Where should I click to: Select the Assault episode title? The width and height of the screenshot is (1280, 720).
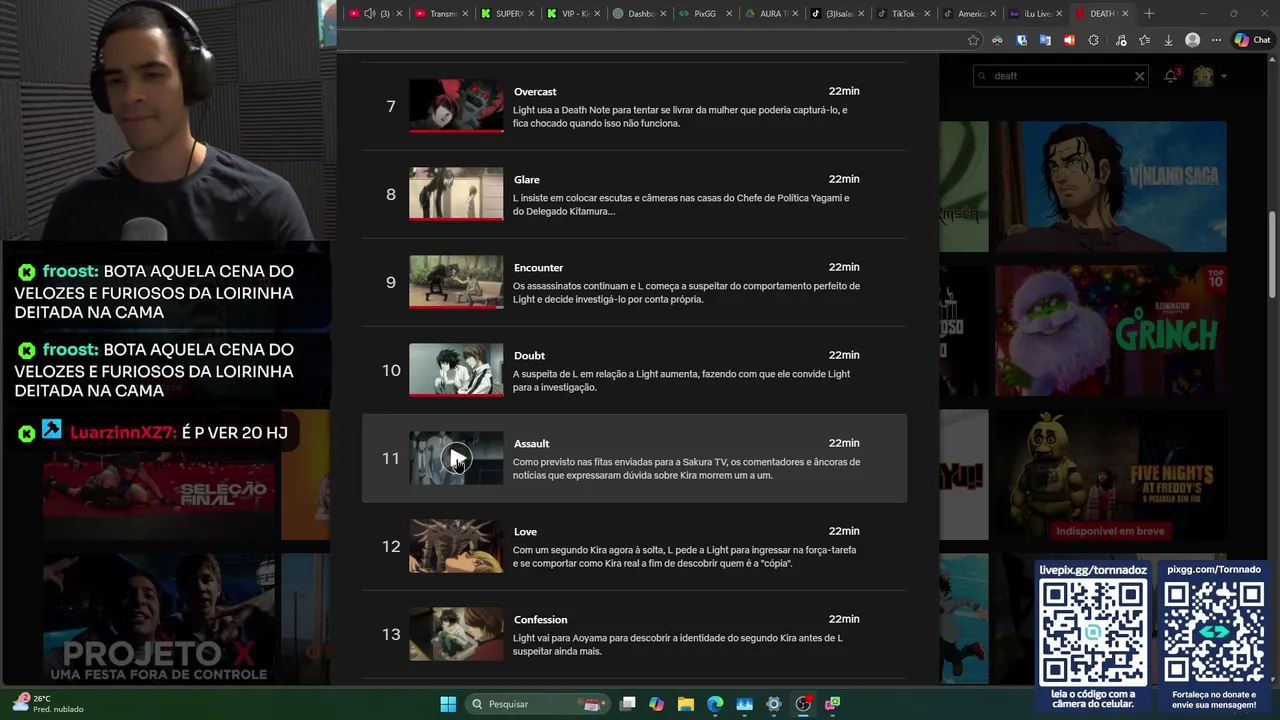[531, 444]
